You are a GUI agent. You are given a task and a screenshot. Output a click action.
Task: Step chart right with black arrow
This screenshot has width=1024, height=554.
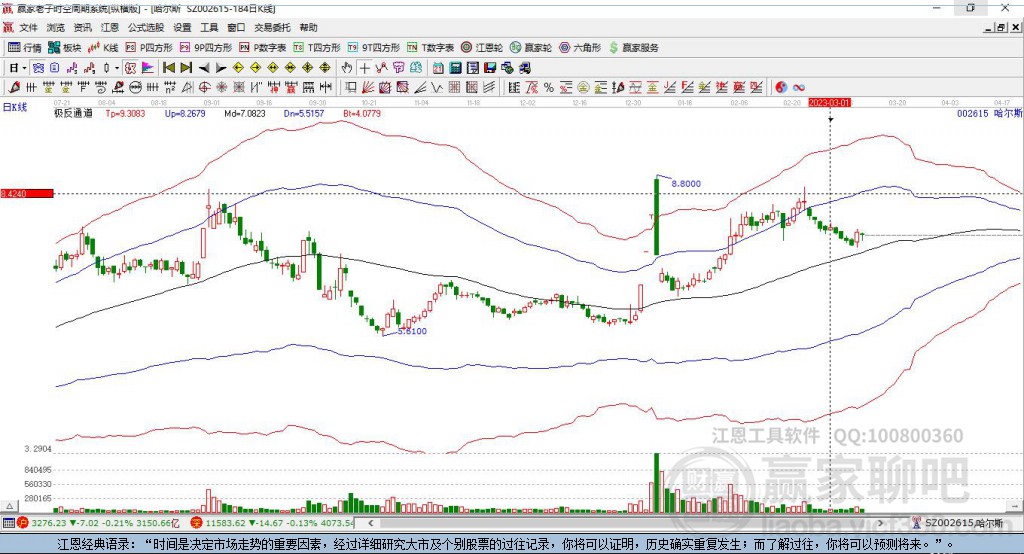(x=221, y=68)
